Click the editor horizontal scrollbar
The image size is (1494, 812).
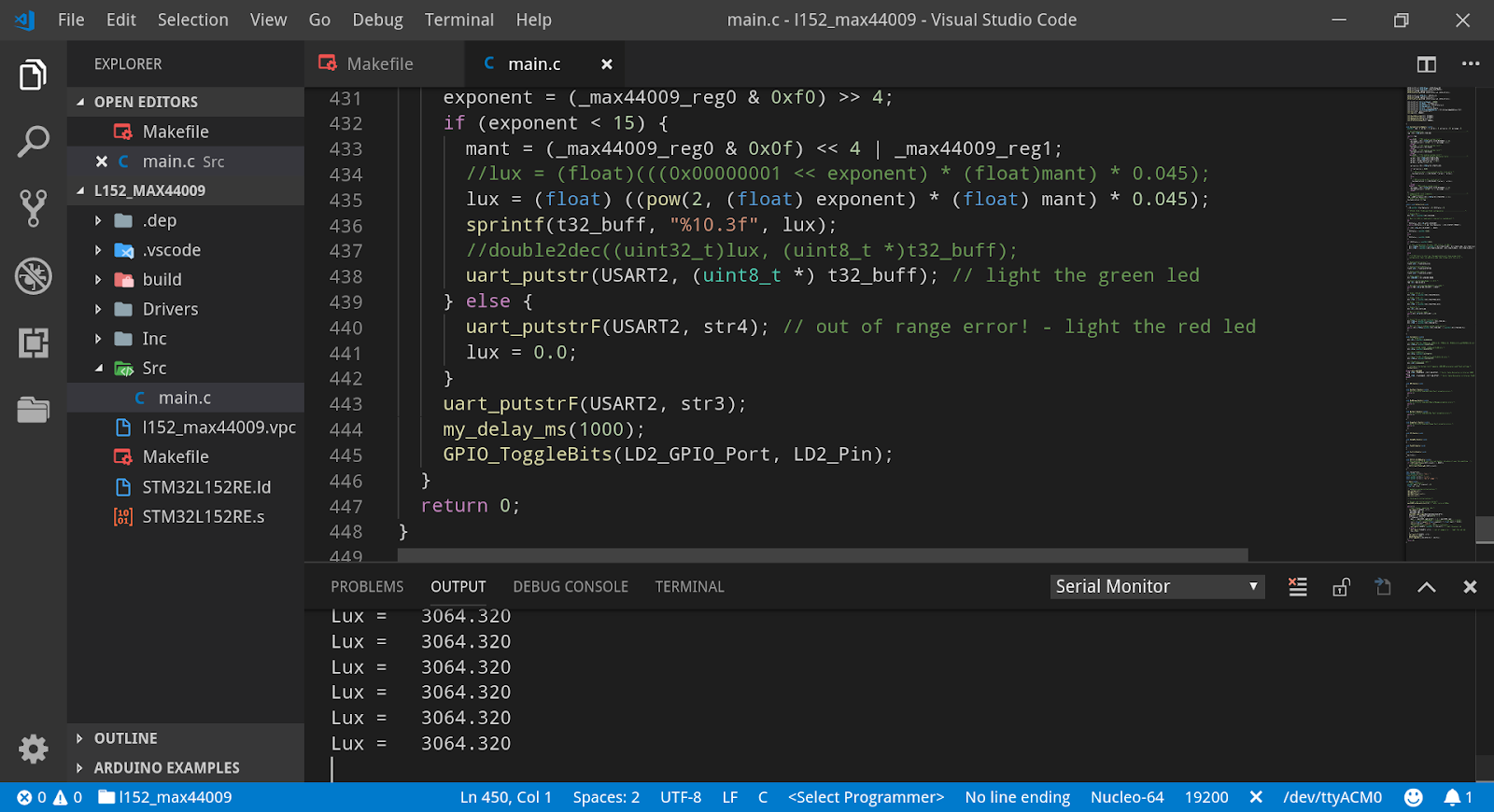(822, 555)
